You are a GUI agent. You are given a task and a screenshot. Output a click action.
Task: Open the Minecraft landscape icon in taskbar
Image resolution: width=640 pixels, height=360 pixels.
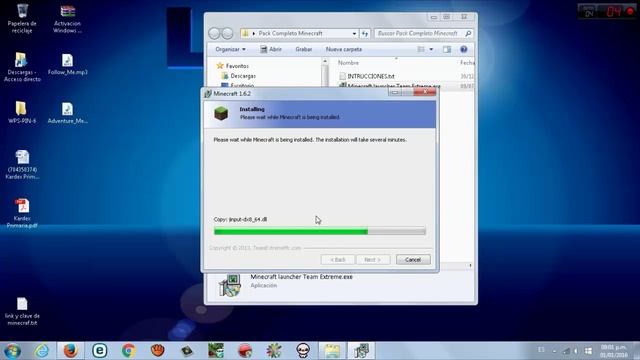click(216, 351)
